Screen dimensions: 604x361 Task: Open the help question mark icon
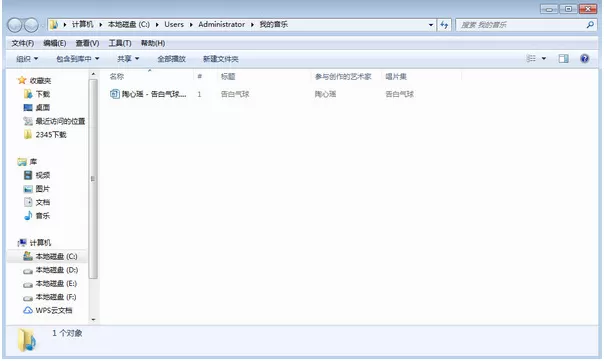pyautogui.click(x=584, y=59)
